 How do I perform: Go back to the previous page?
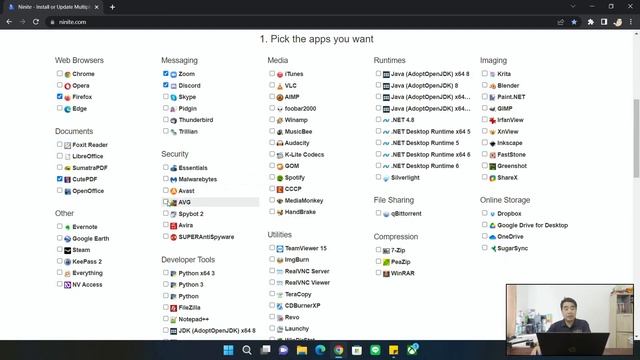tap(9, 22)
